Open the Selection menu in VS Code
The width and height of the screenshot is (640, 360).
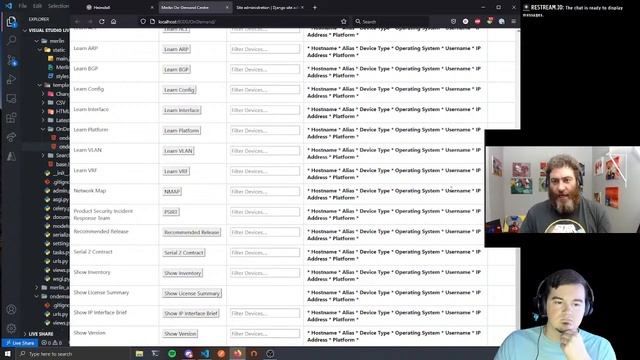tap(58, 6)
